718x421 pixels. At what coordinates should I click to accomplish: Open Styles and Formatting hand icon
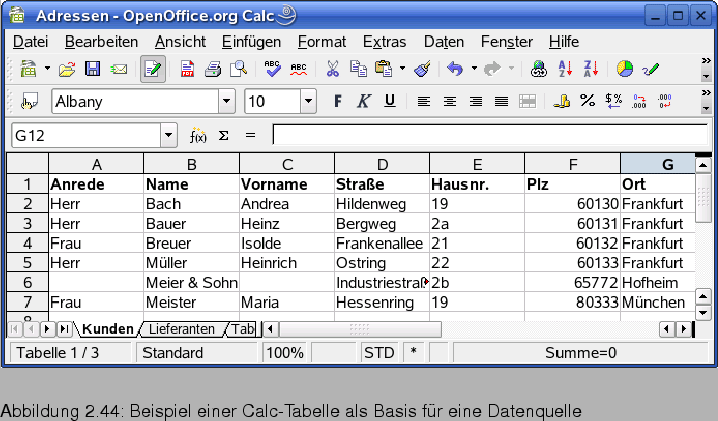click(29, 101)
